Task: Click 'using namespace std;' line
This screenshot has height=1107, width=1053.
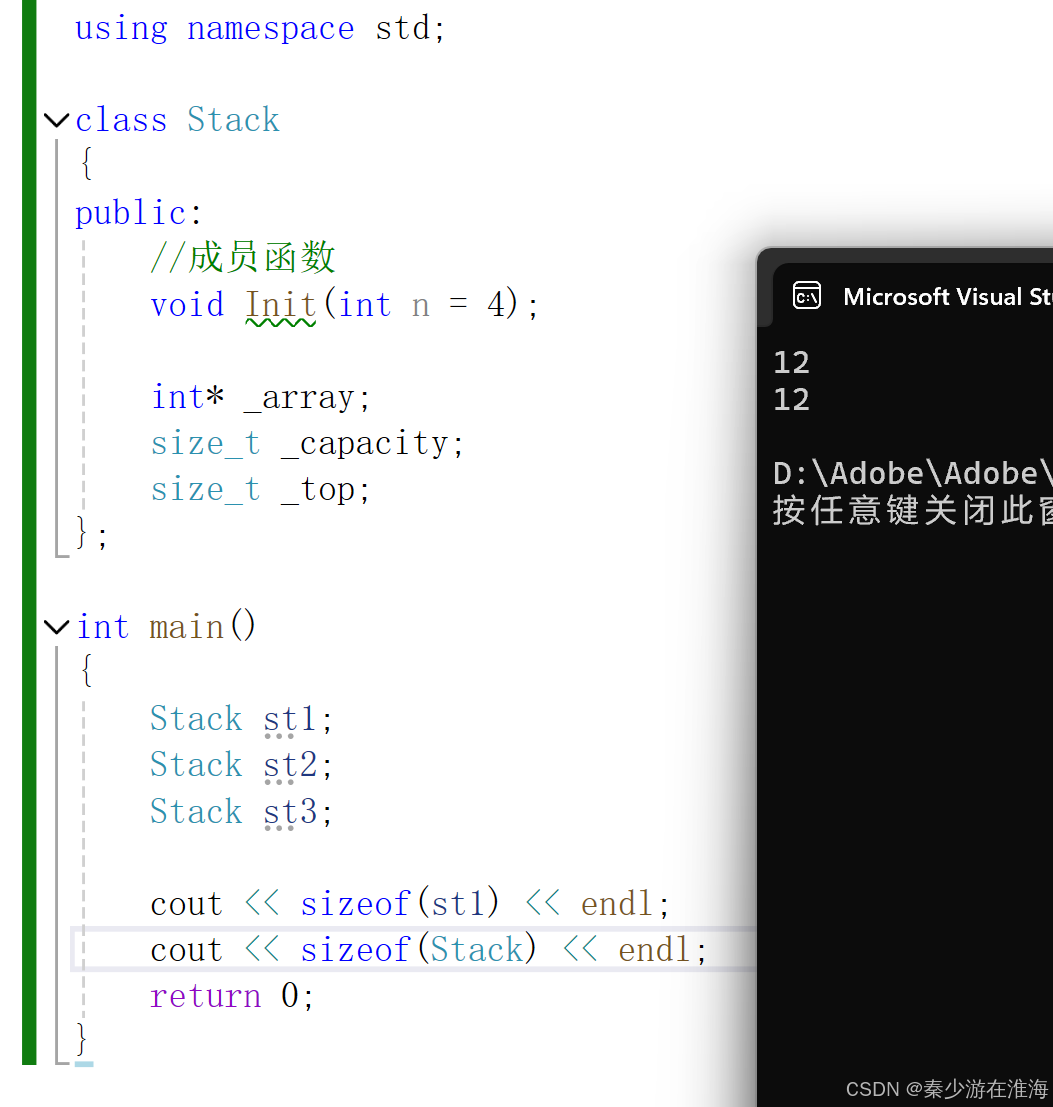Action: point(260,29)
